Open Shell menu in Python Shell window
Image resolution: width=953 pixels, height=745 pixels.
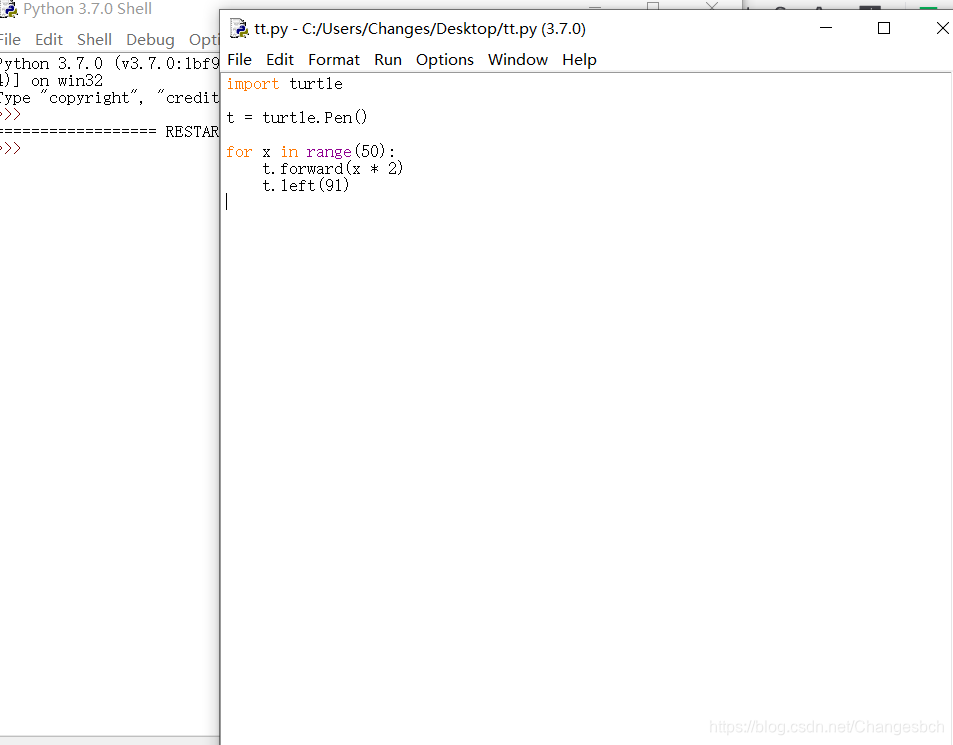pos(94,39)
